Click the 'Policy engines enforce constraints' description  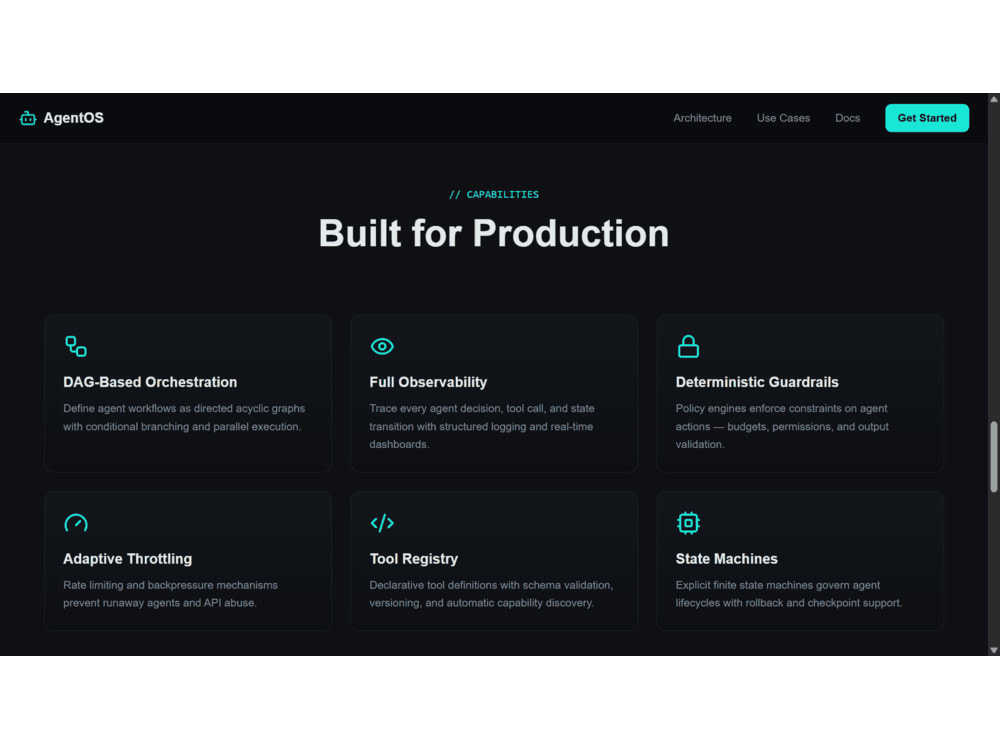[x=782, y=426]
